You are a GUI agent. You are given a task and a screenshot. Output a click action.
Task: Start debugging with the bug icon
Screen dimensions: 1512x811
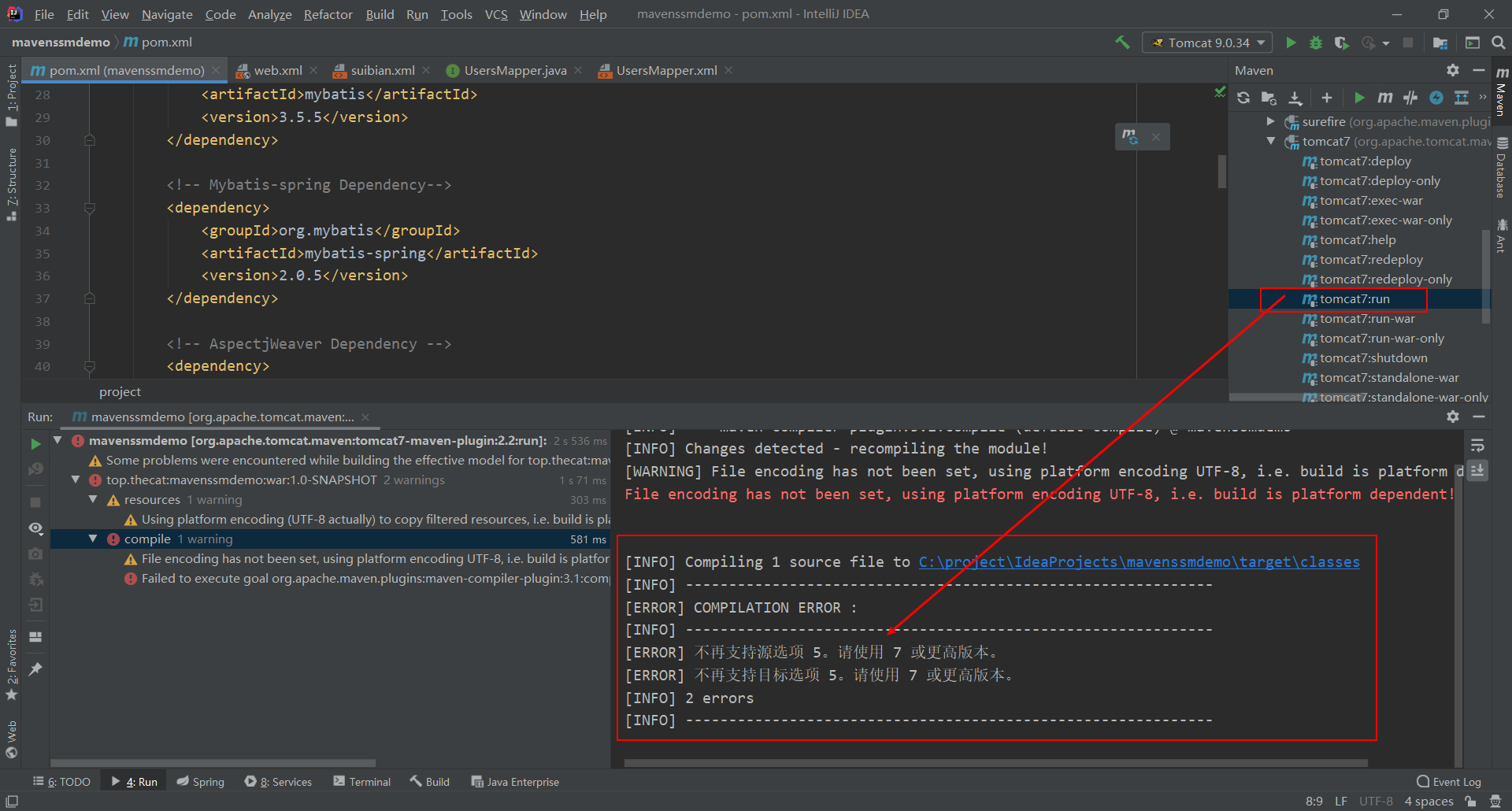point(1315,43)
